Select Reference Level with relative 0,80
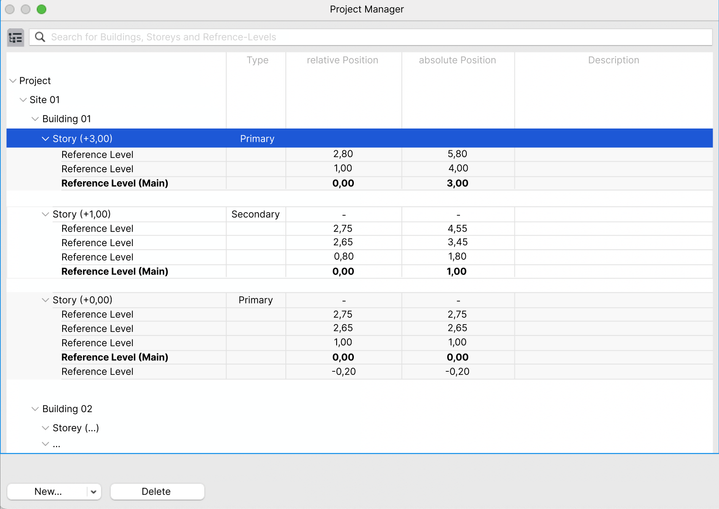The width and height of the screenshot is (719, 509). click(x=97, y=257)
